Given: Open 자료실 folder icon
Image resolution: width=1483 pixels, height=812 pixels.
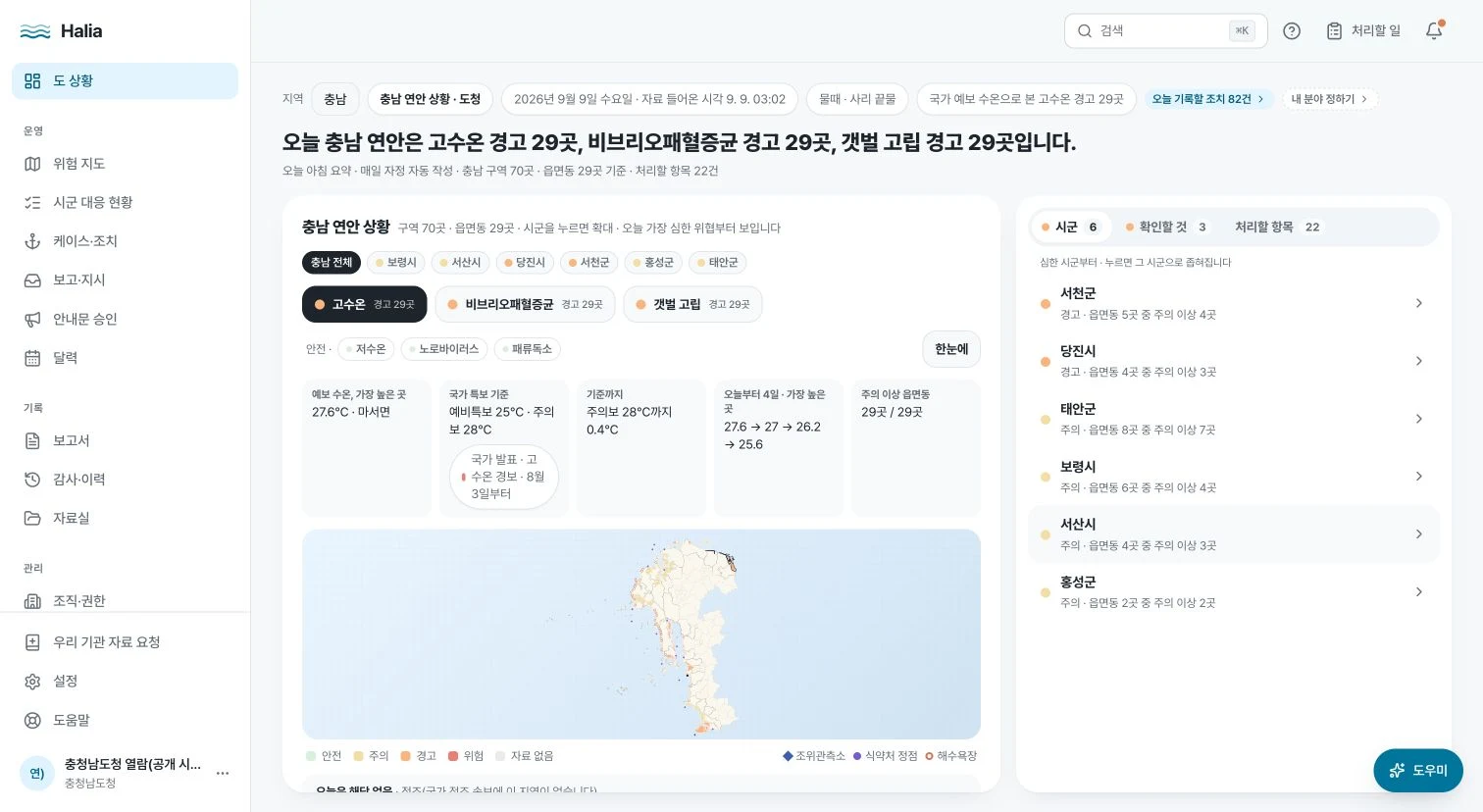Looking at the screenshot, I should point(32,518).
